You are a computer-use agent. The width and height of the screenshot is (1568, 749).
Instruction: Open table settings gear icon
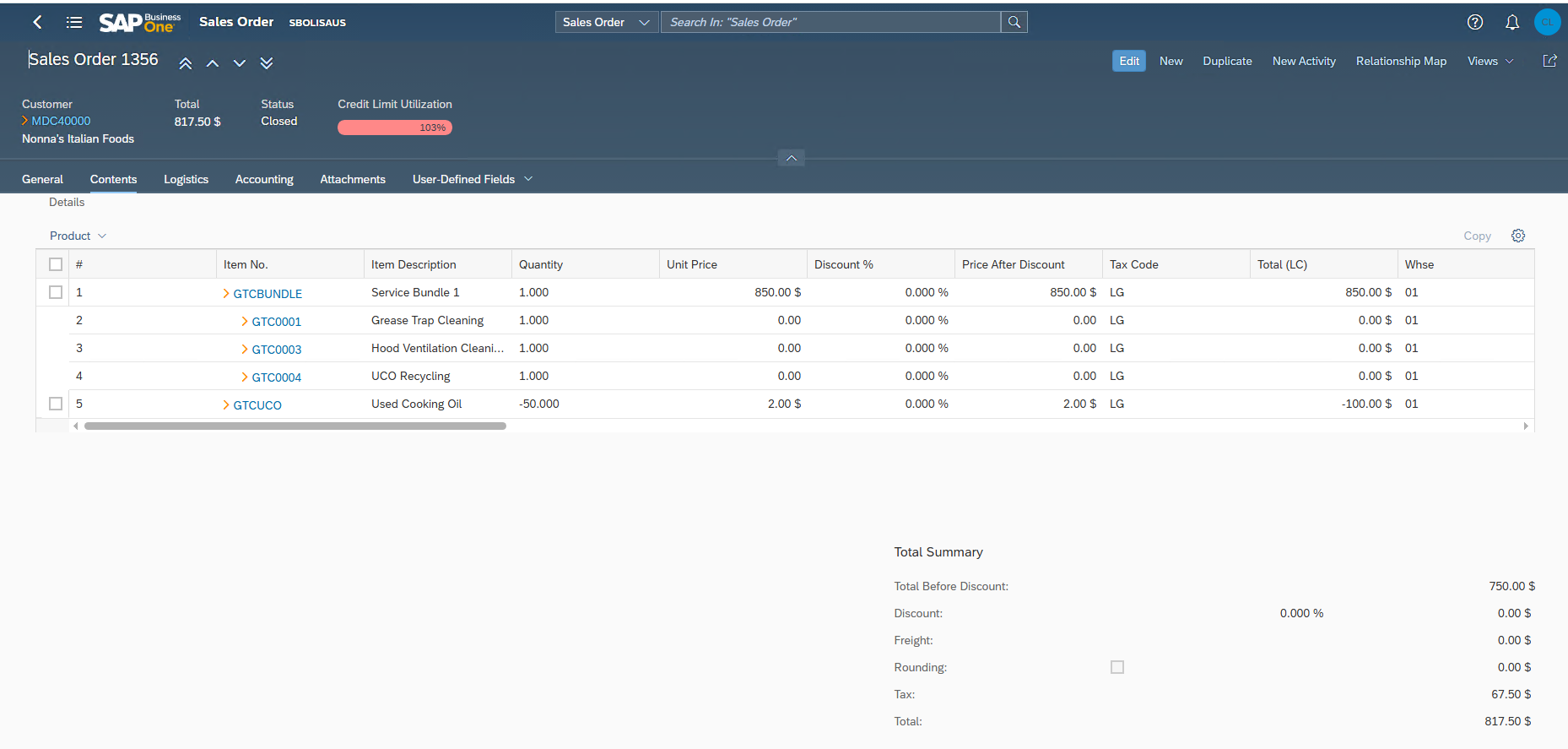click(1517, 236)
